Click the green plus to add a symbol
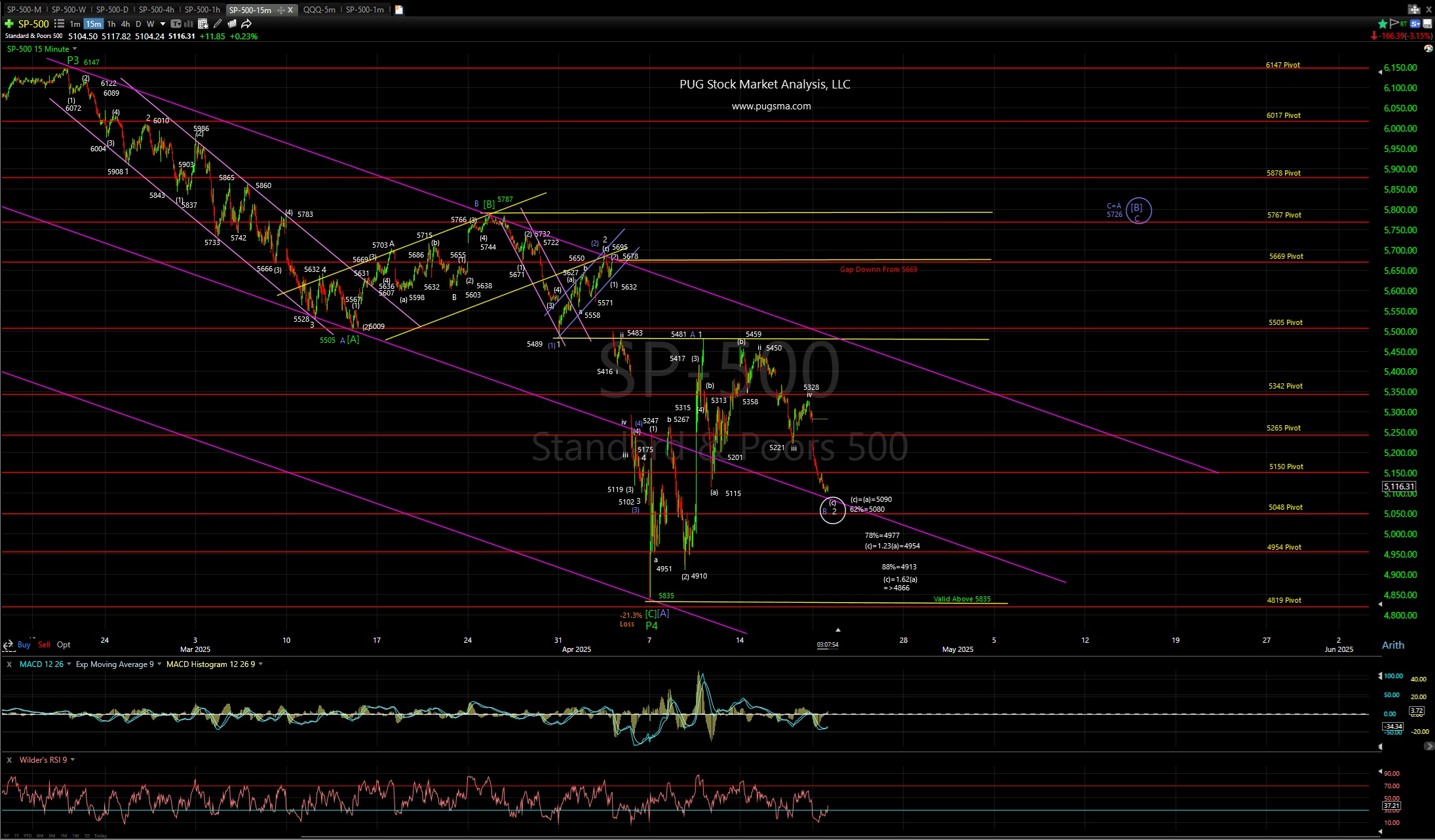Viewport: 1435px width, 840px height. (x=10, y=24)
